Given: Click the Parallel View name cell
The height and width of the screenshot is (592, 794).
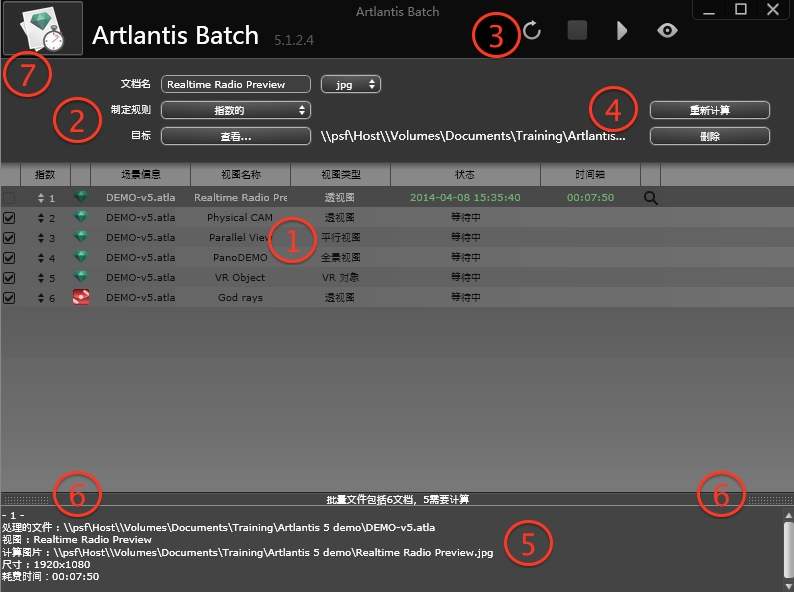Looking at the screenshot, I should [239, 238].
